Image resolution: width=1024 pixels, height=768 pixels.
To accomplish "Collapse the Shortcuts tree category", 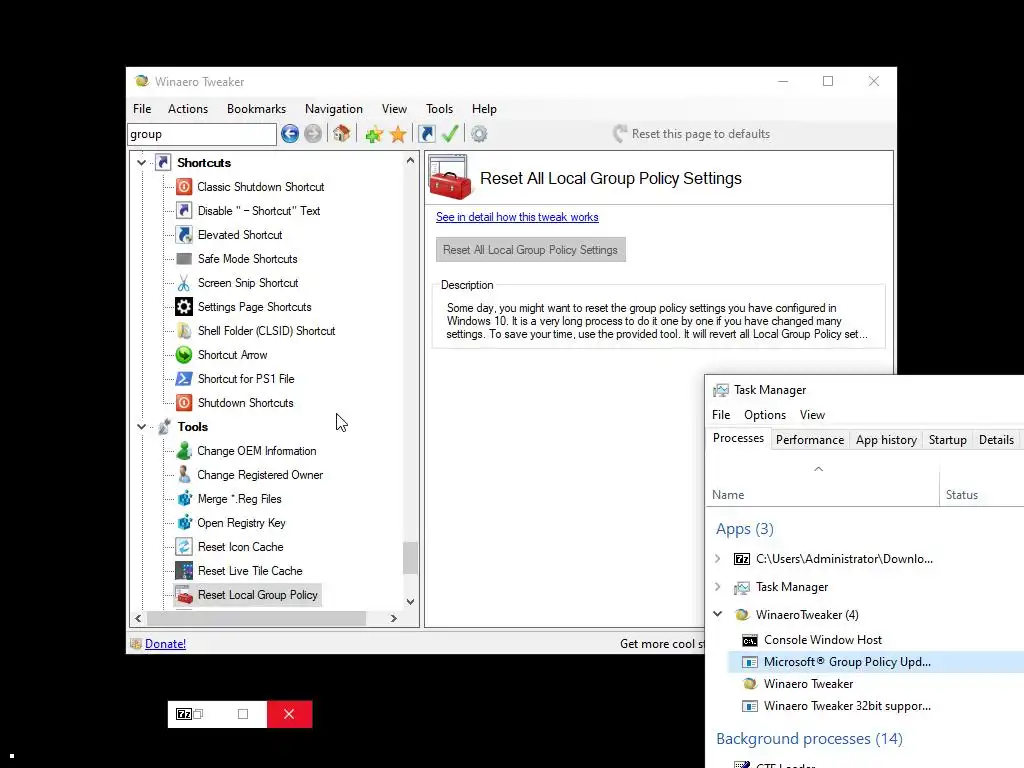I will pyautogui.click(x=142, y=163).
